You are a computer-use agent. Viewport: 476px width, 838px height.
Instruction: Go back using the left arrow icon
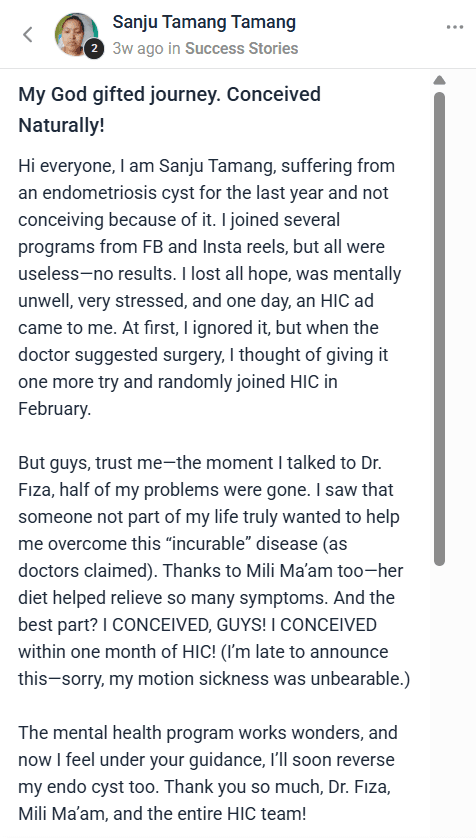28,35
